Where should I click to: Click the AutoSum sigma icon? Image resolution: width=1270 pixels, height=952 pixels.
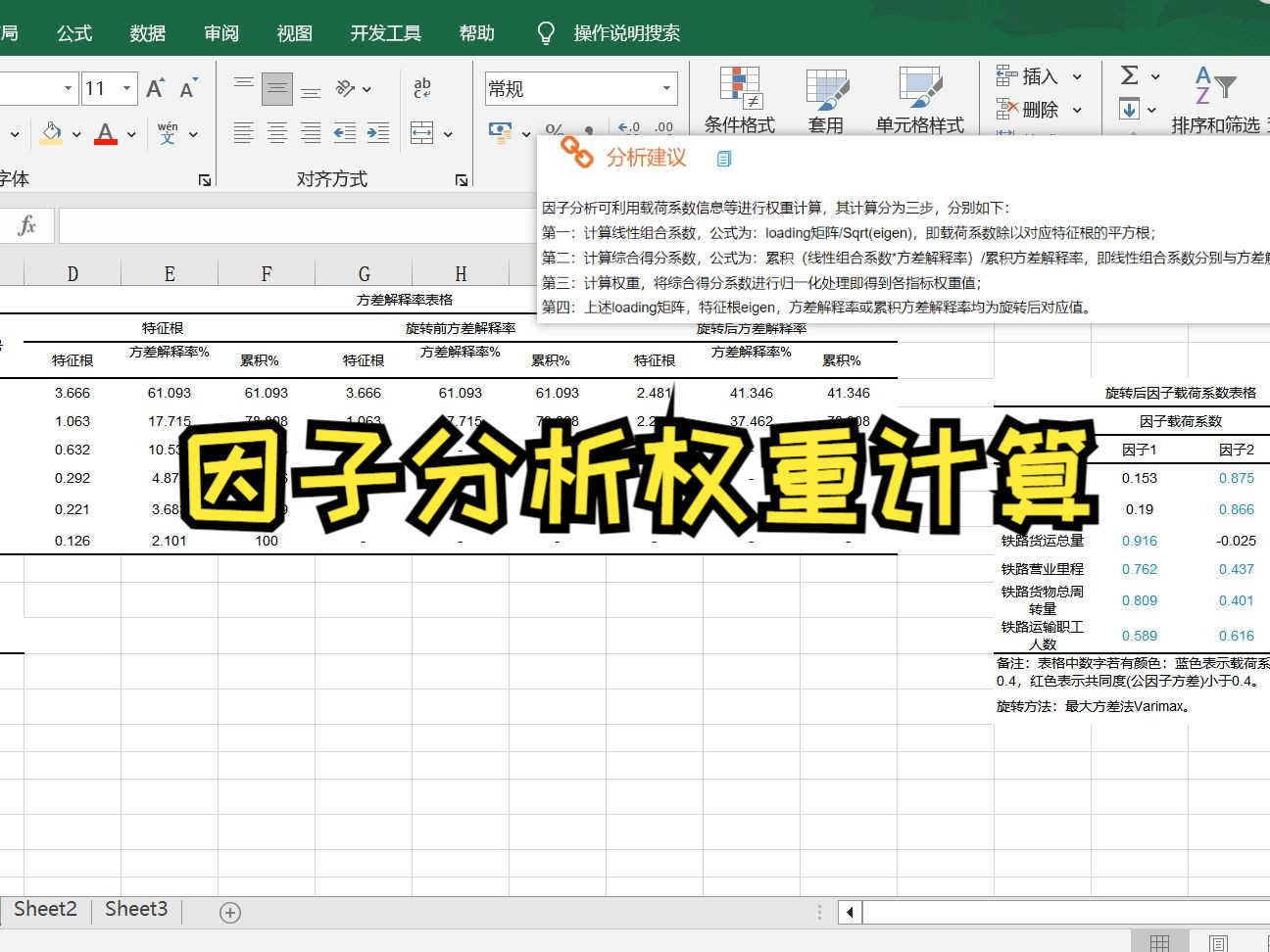1130,75
